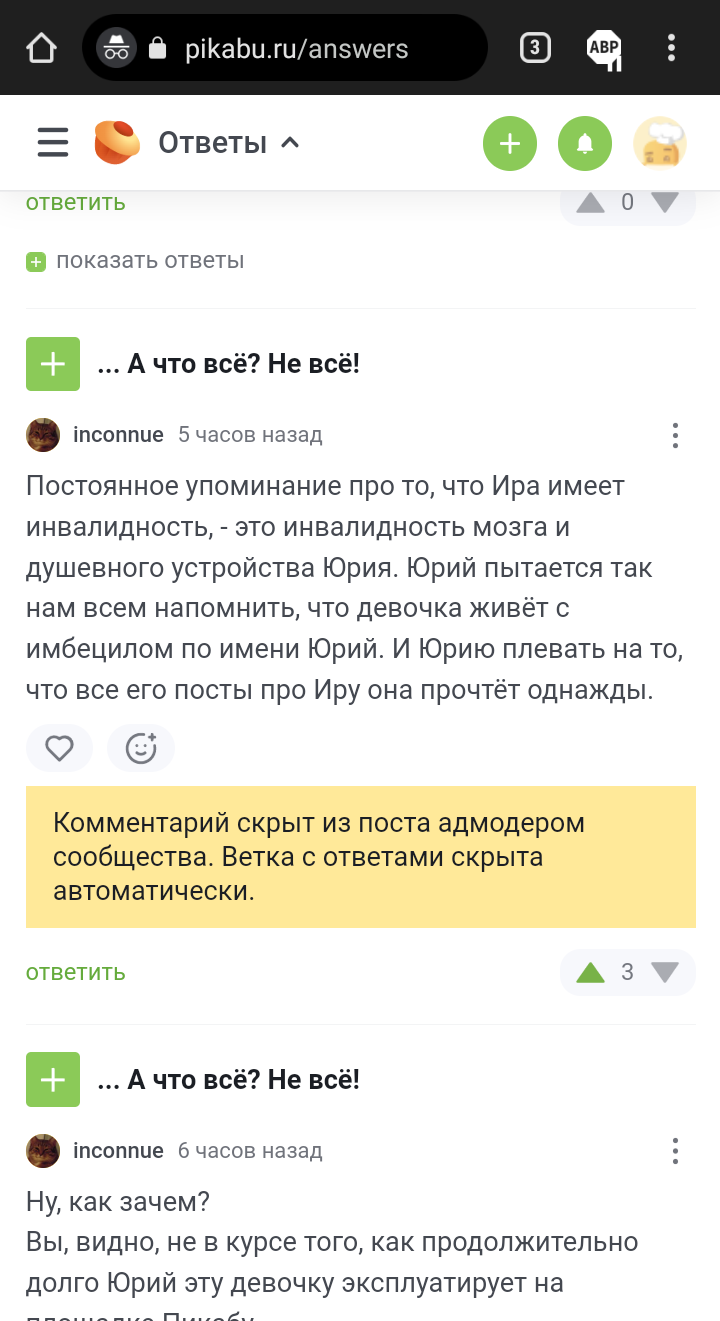The width and height of the screenshot is (720, 1321).
Task: Tap the address bar URL pikabu.ru/answers
Action: [296, 48]
